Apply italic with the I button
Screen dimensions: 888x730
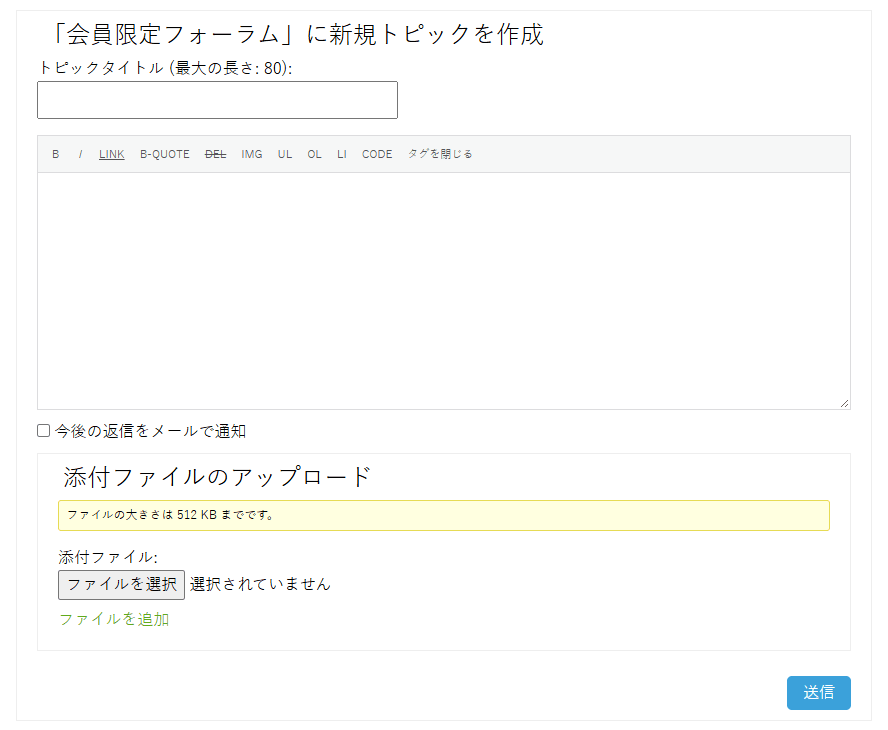click(80, 154)
